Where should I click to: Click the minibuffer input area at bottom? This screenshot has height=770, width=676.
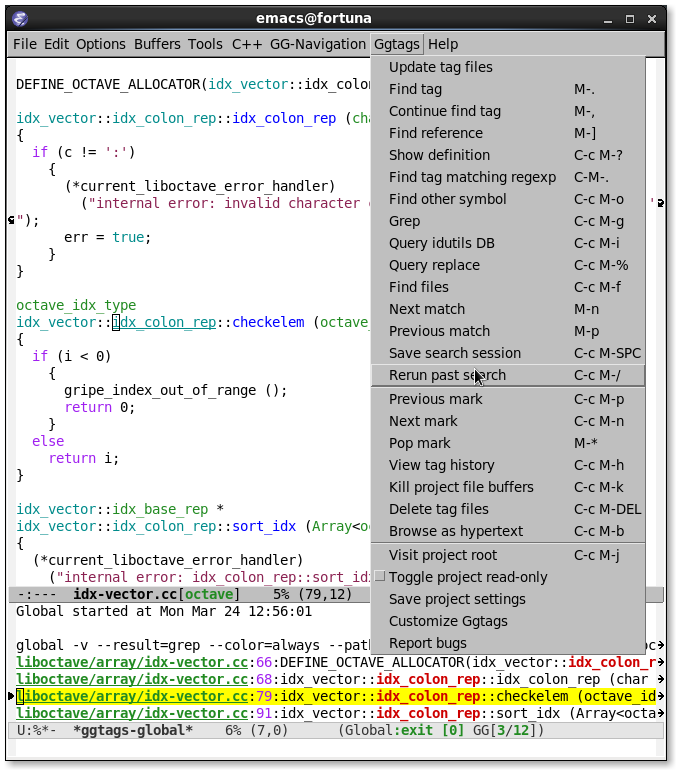336,748
